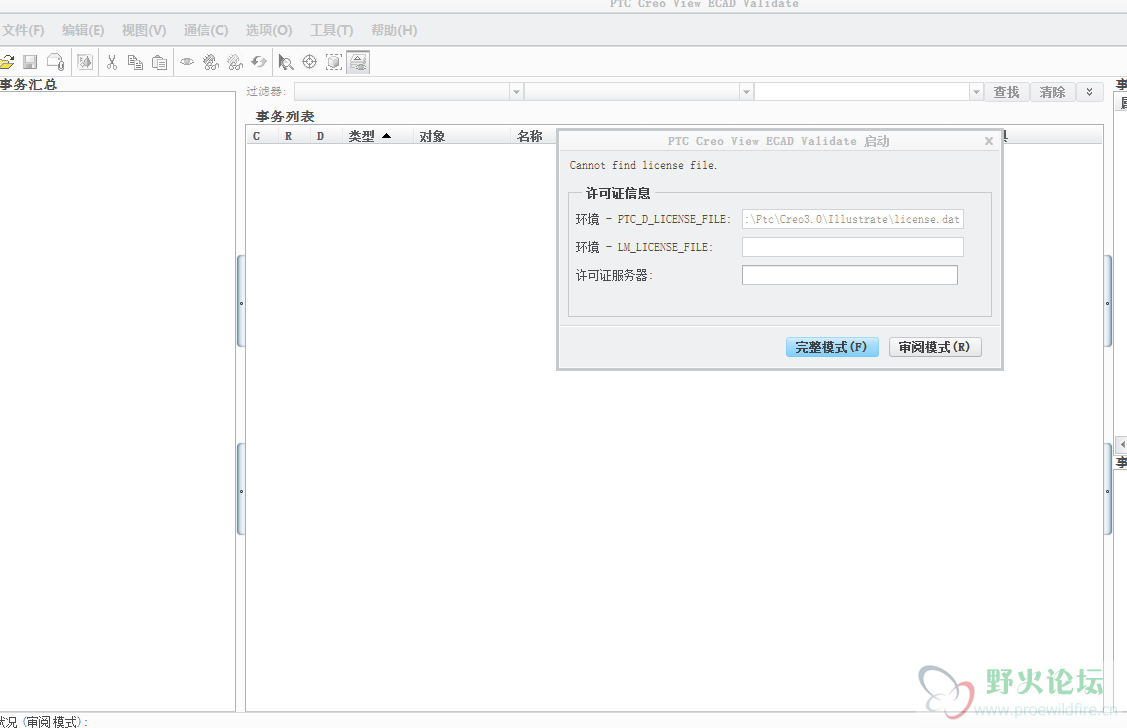The image size is (1127, 728).
Task: Expand the double-chevron button beside 清除
Action: (x=1090, y=92)
